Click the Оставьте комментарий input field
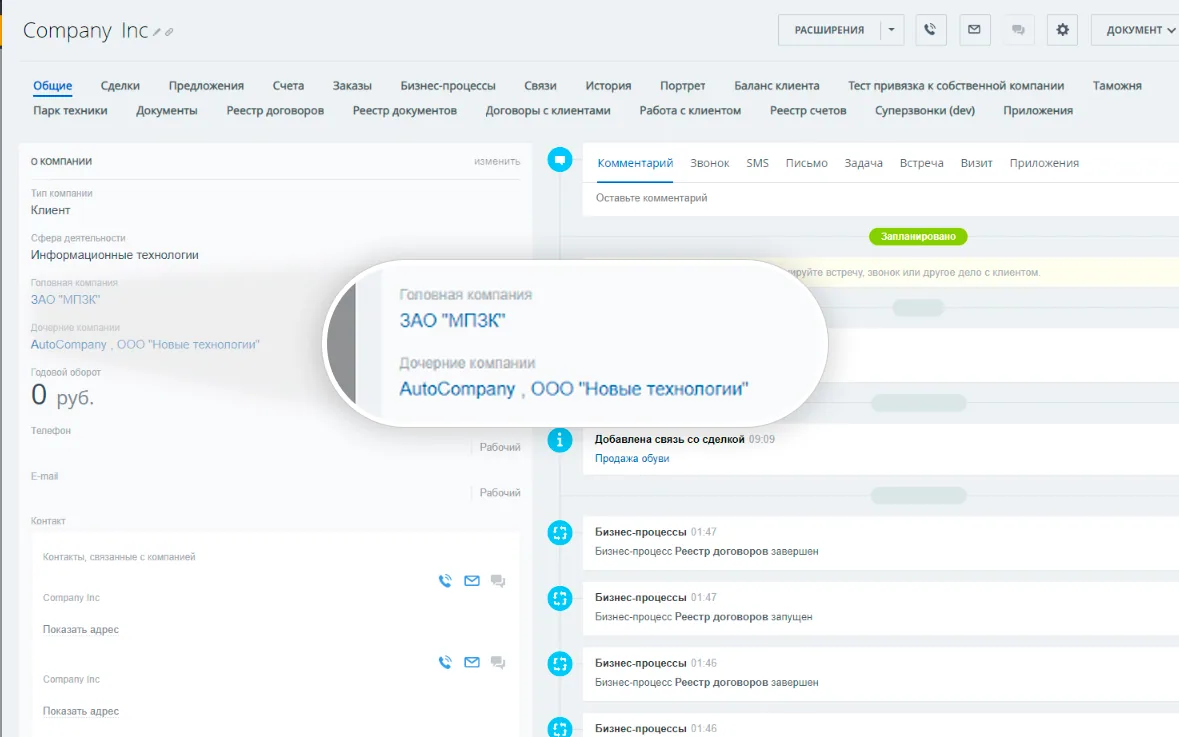Screen dimensions: 1179x737 [x=880, y=198]
